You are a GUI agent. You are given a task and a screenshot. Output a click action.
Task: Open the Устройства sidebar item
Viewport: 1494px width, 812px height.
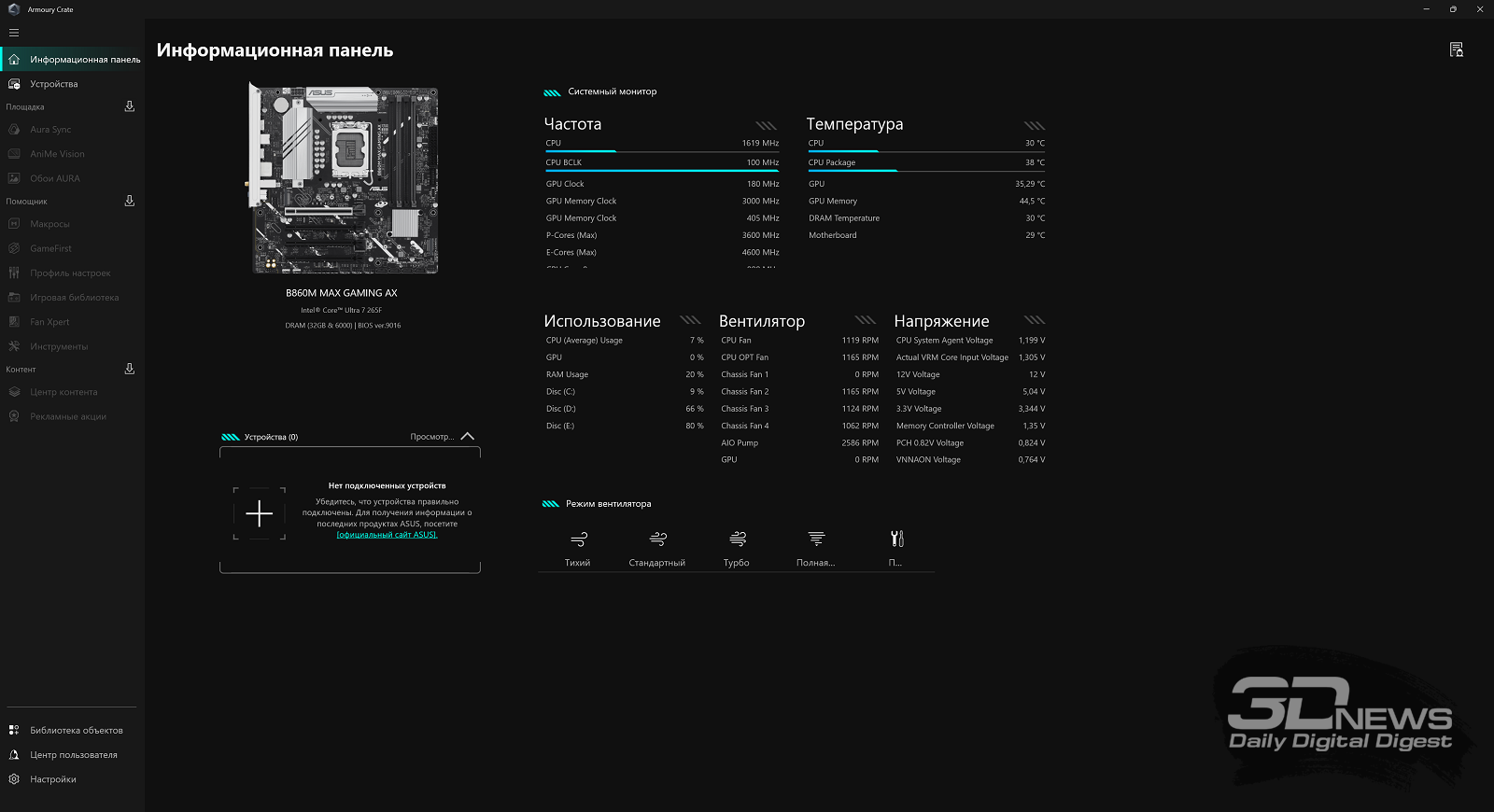click(53, 84)
